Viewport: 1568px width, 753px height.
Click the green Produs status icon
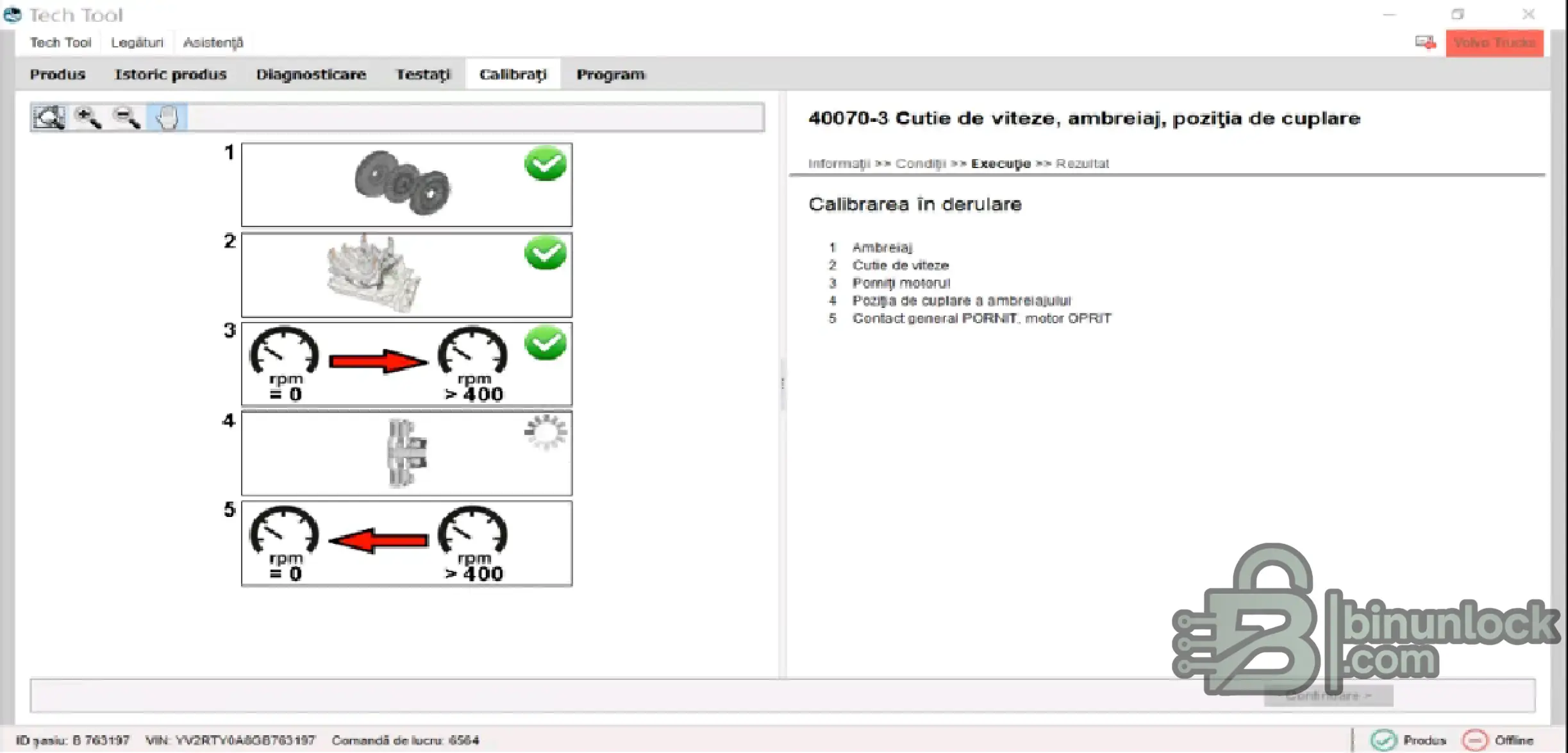1383,740
